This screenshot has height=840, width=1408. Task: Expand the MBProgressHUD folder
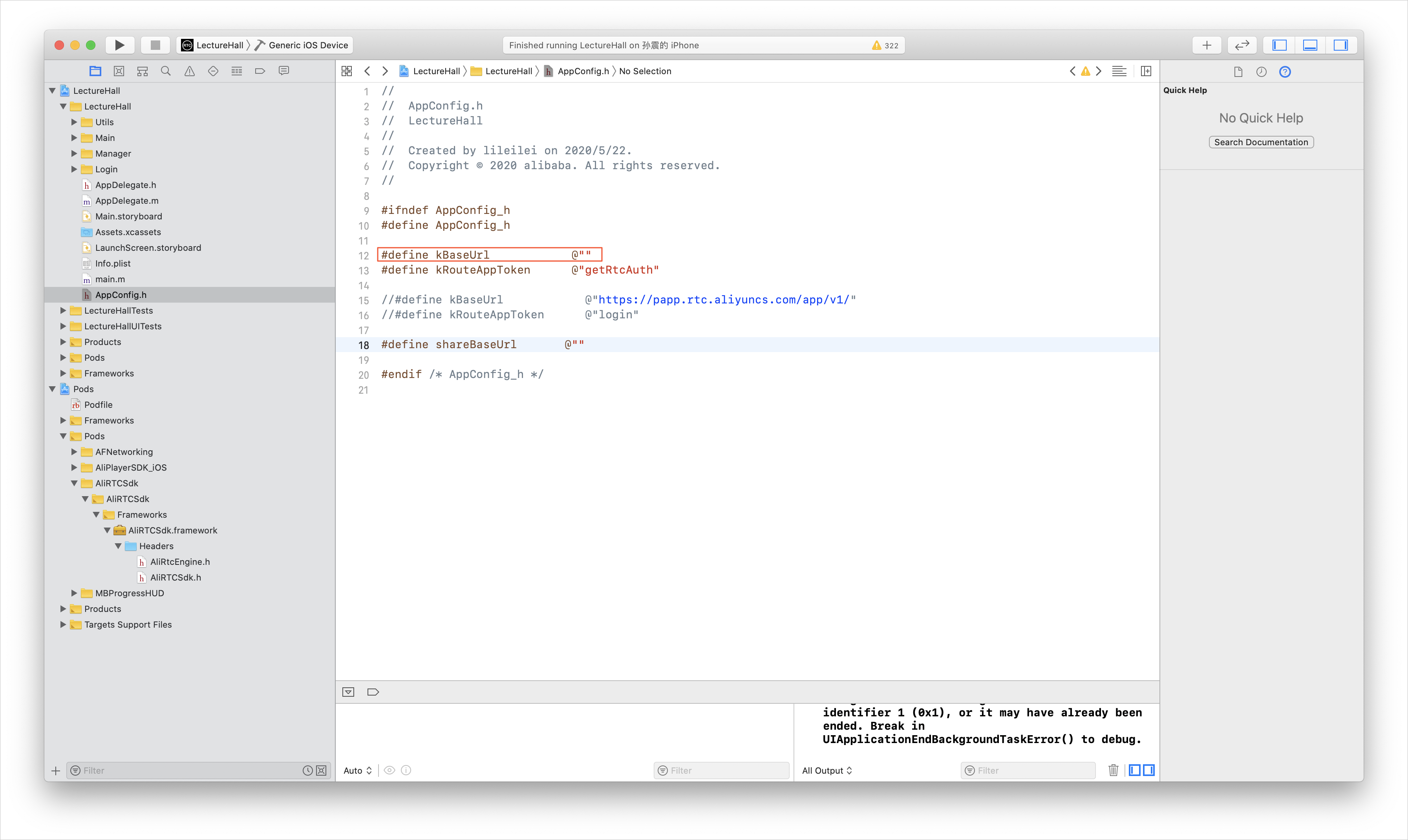pyautogui.click(x=74, y=593)
